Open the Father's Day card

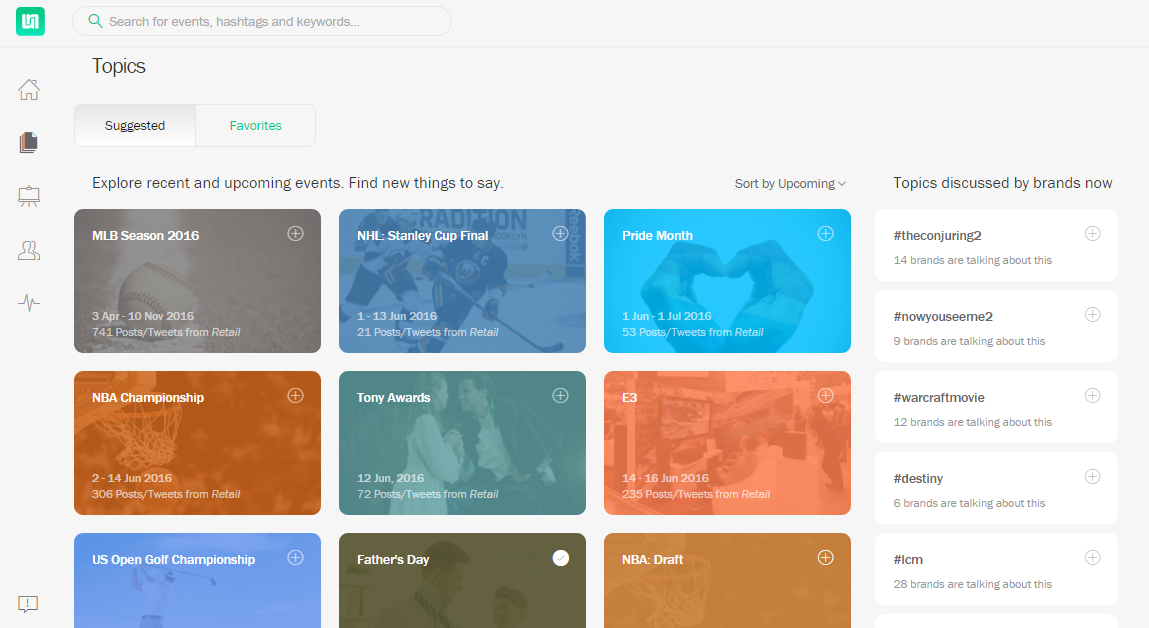click(x=462, y=580)
